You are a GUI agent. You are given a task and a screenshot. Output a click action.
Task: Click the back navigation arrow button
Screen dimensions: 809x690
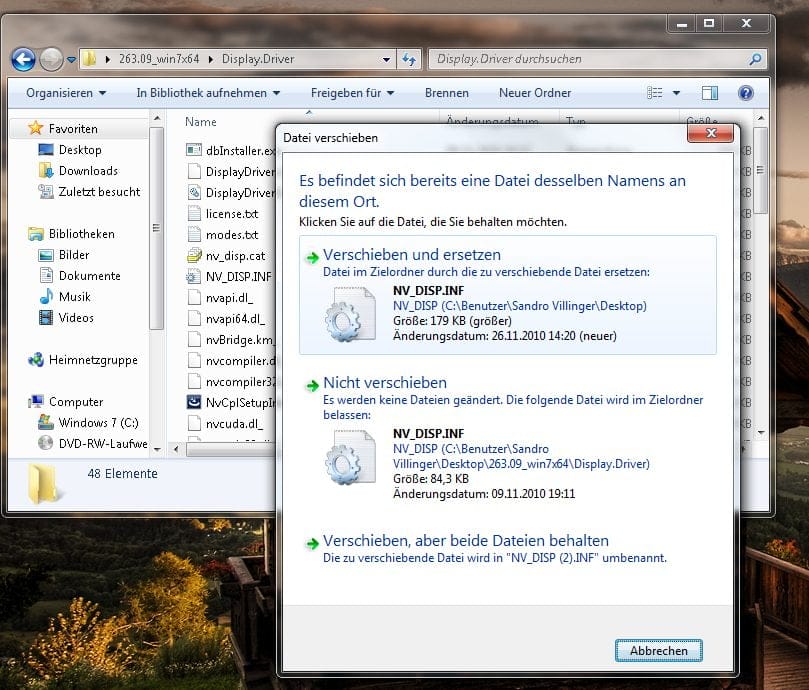pyautogui.click(x=23, y=59)
